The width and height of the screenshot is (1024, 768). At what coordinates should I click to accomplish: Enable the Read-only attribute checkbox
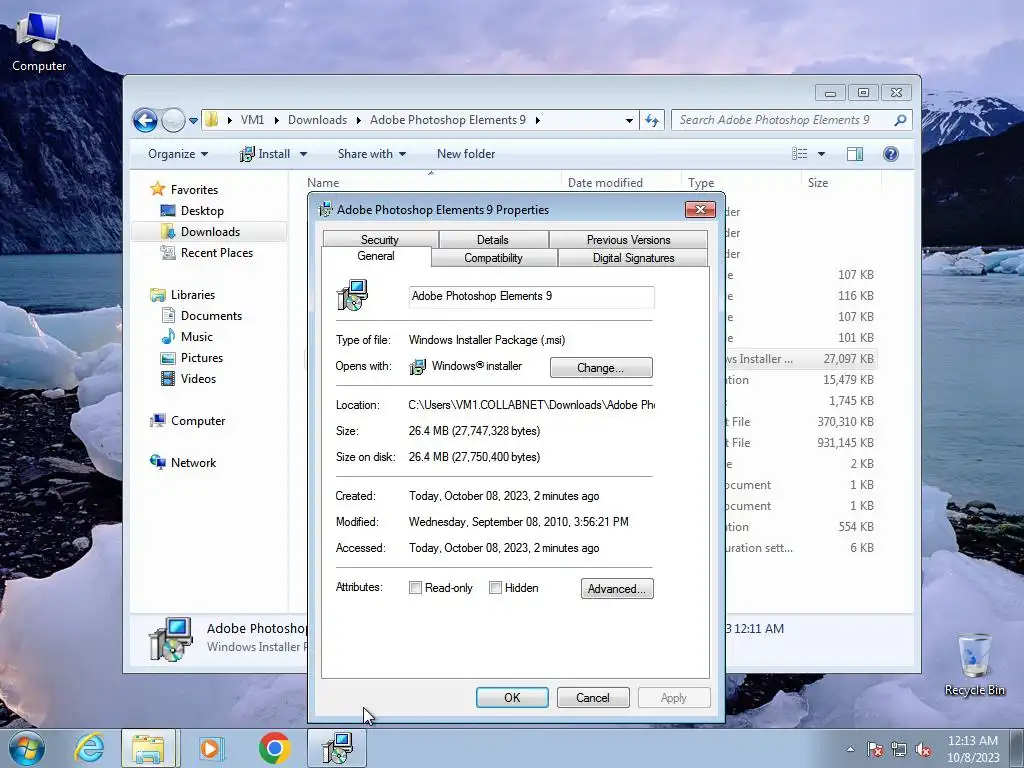pos(415,588)
